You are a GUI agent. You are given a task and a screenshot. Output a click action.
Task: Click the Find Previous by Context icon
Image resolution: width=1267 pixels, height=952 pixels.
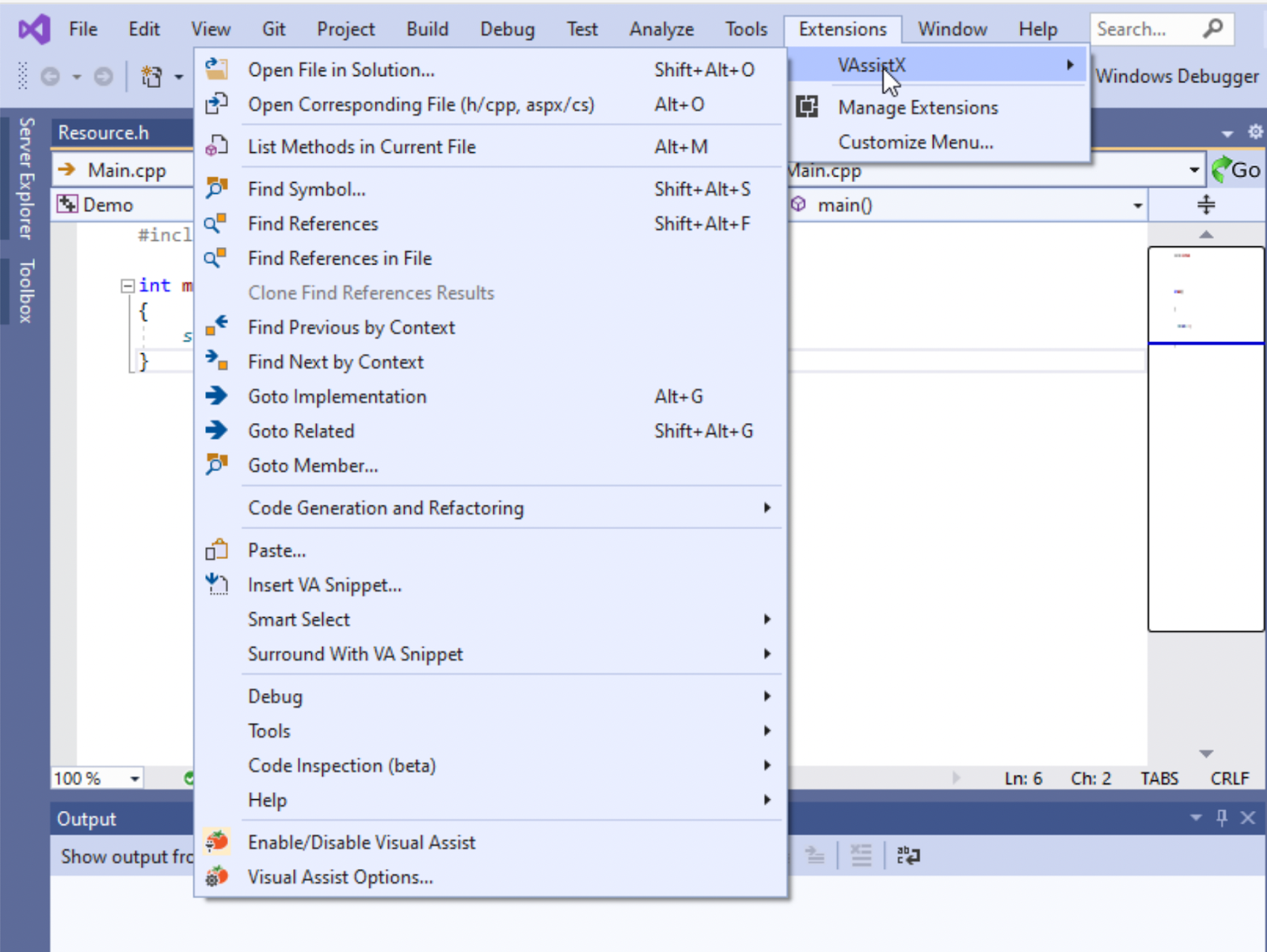point(216,326)
